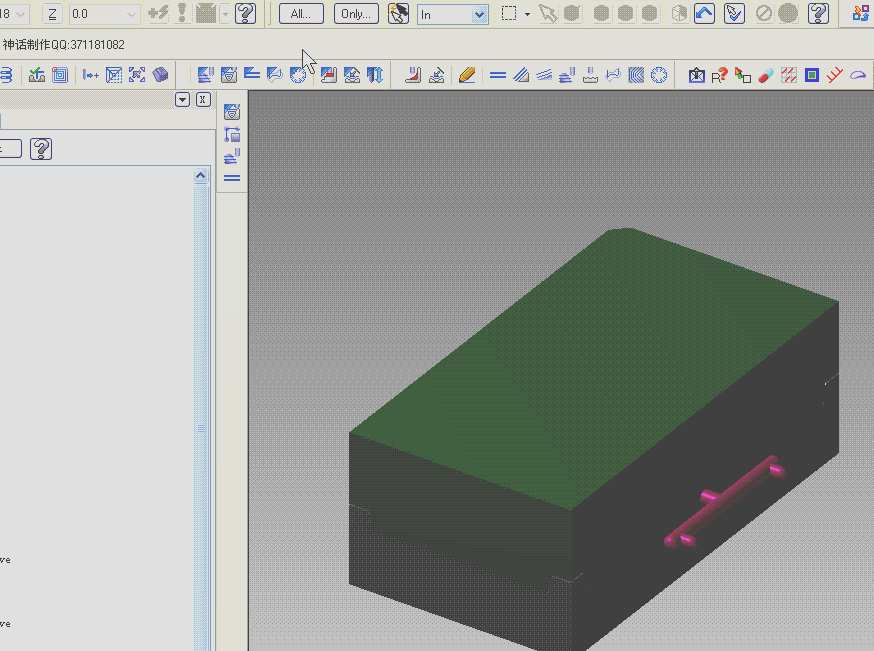Select the dashed rectangle window selection tool
Image resolution: width=874 pixels, height=651 pixels.
pos(509,13)
